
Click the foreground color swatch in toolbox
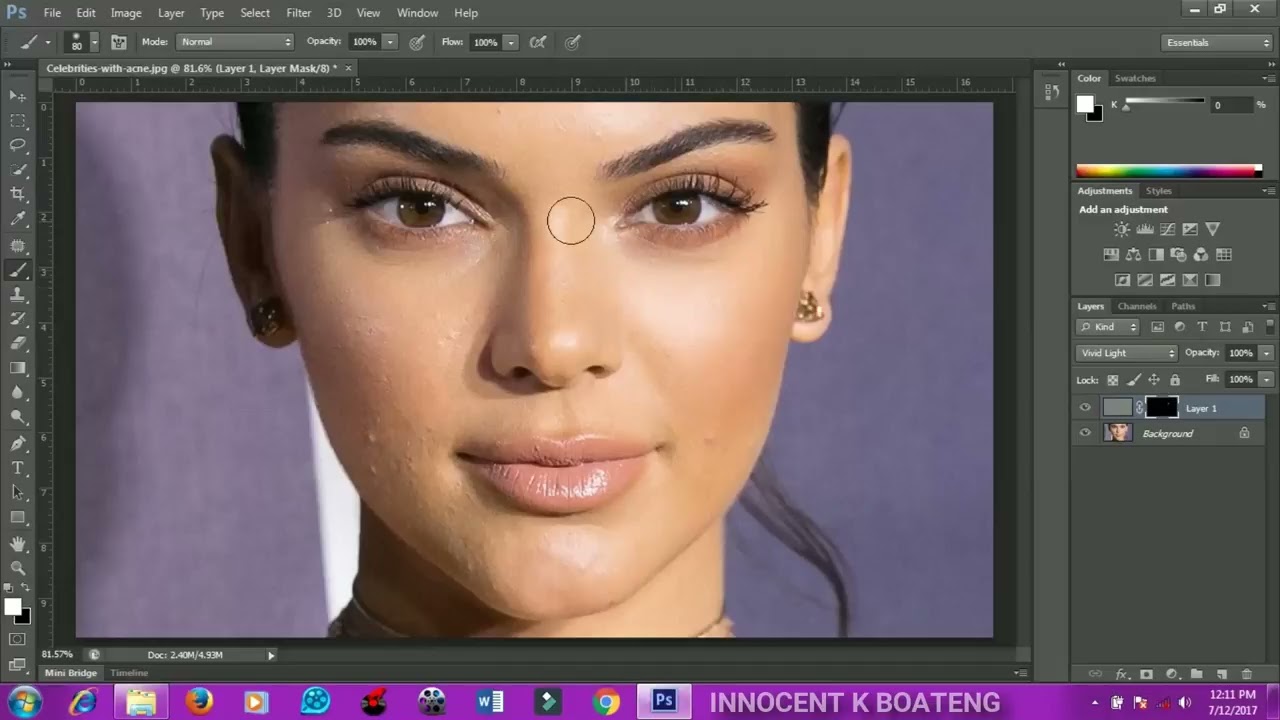click(x=12, y=607)
